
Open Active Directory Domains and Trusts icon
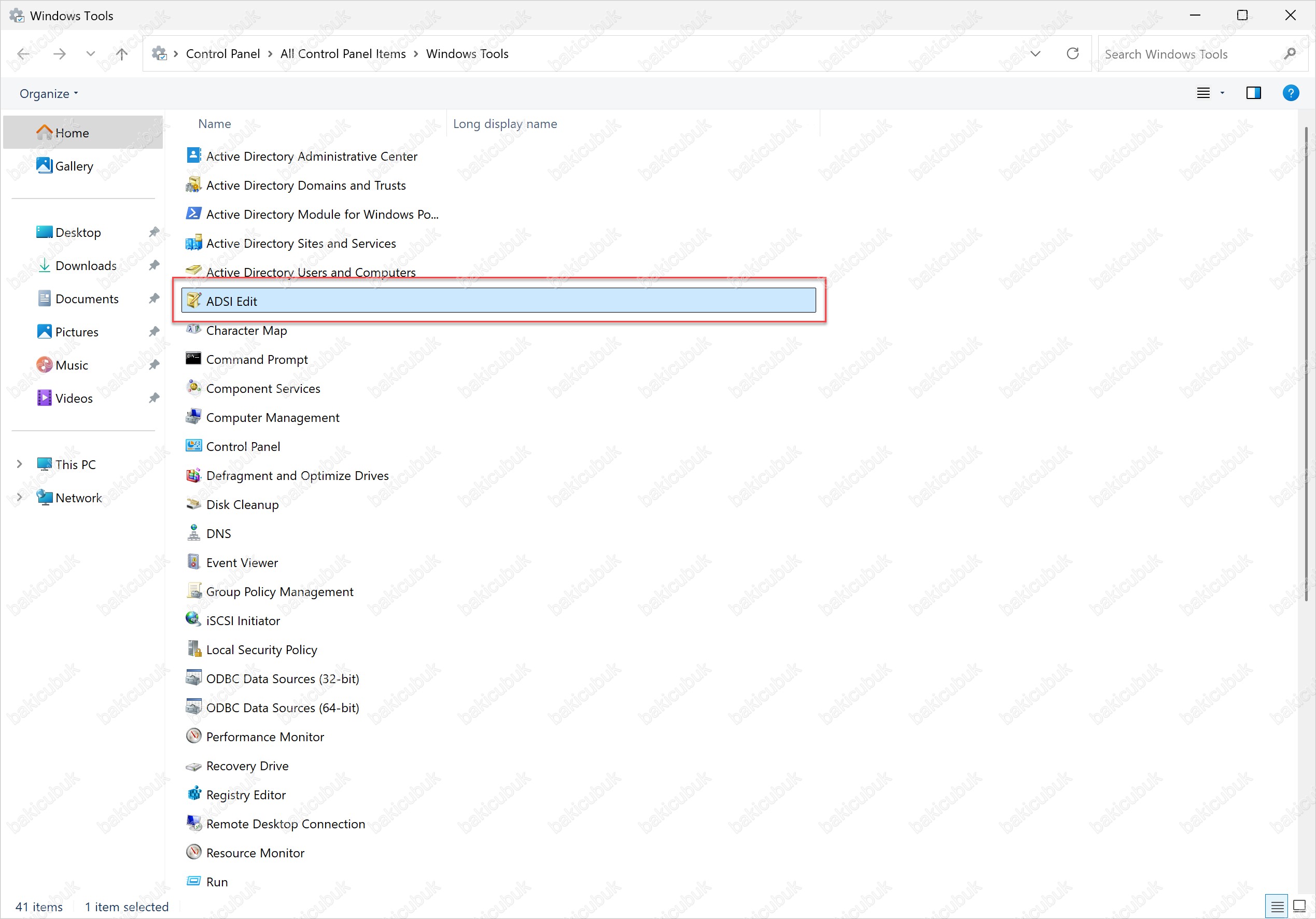coord(194,185)
